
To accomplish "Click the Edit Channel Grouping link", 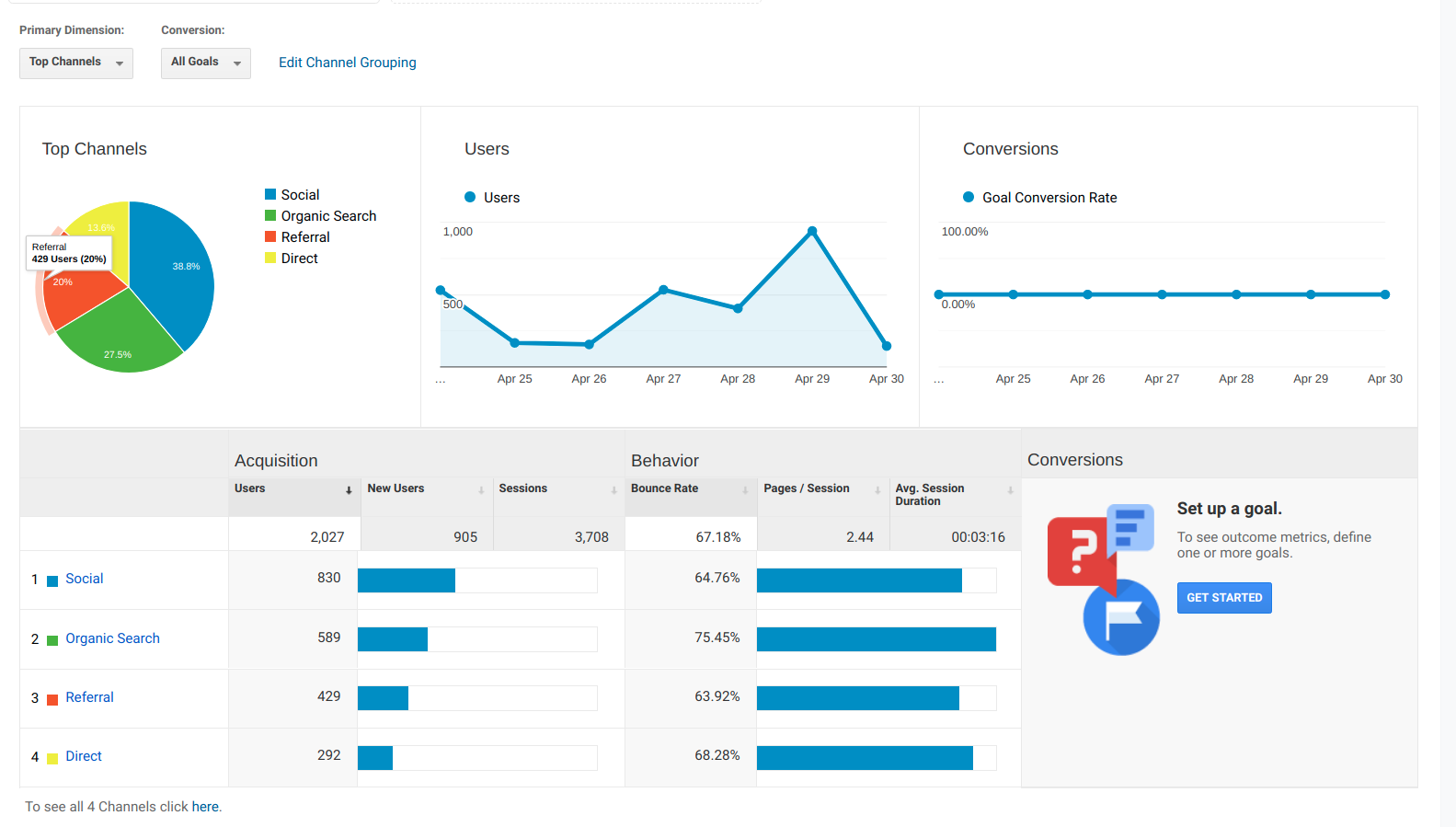I will (x=348, y=63).
